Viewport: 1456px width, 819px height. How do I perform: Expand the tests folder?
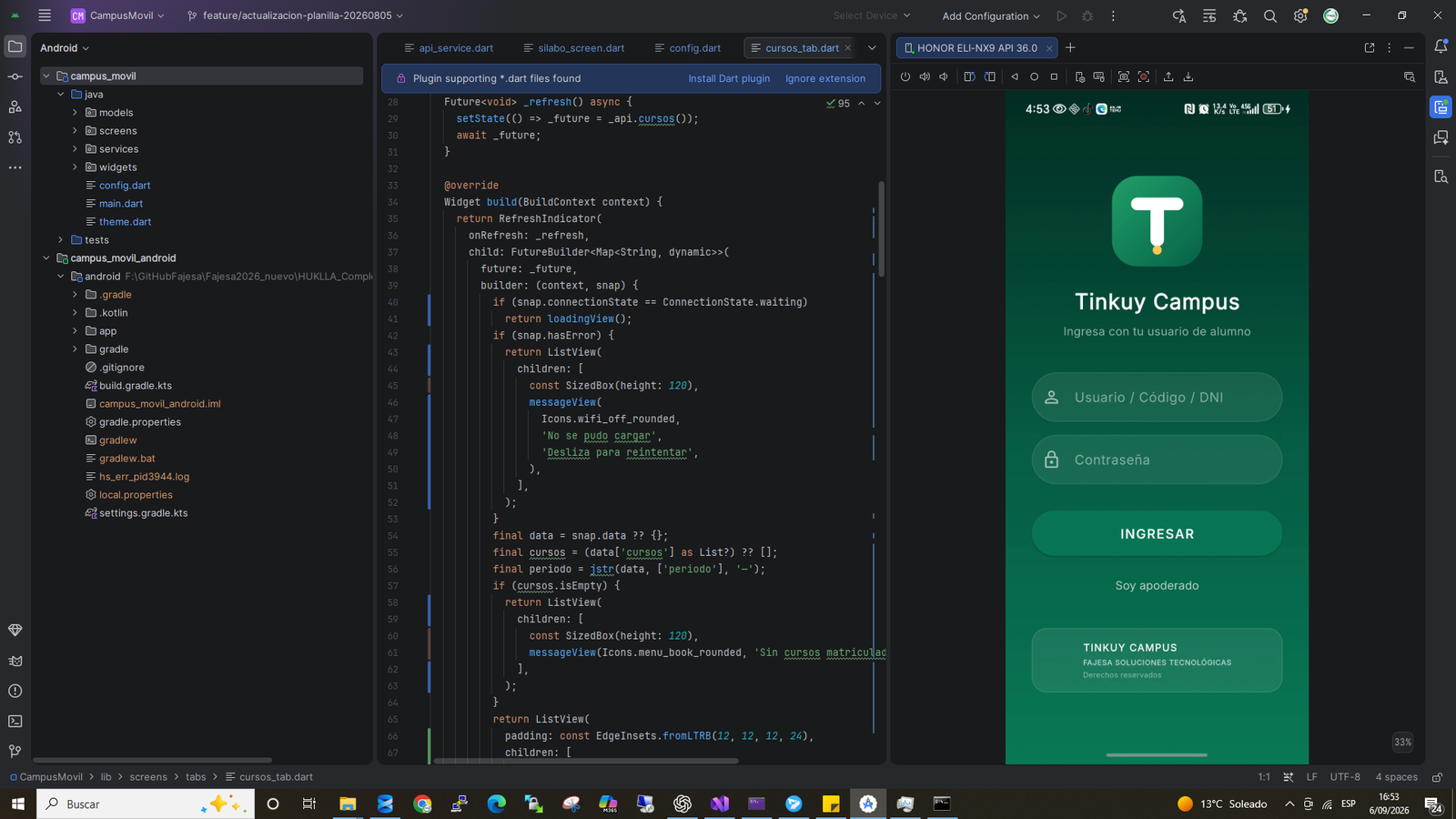(x=61, y=240)
